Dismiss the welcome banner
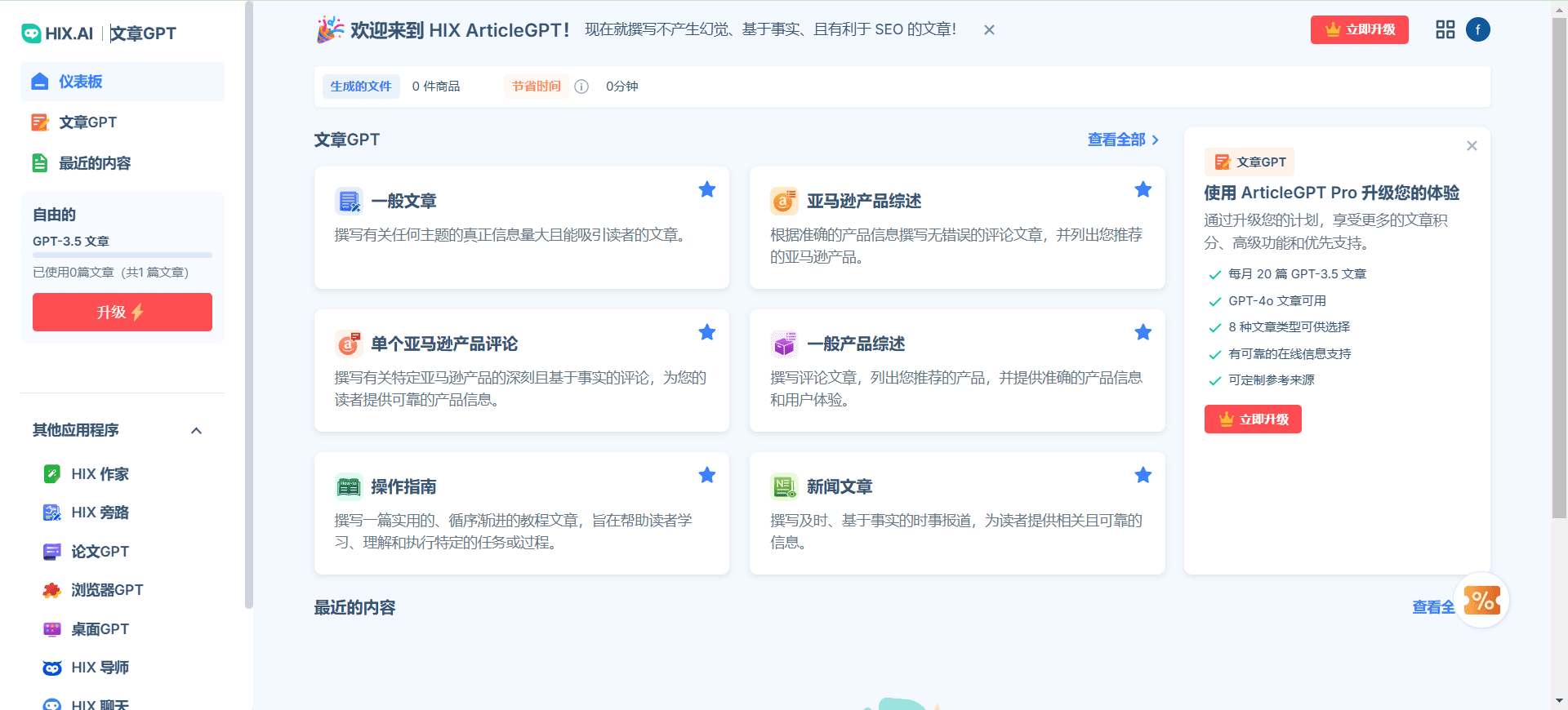 (989, 29)
